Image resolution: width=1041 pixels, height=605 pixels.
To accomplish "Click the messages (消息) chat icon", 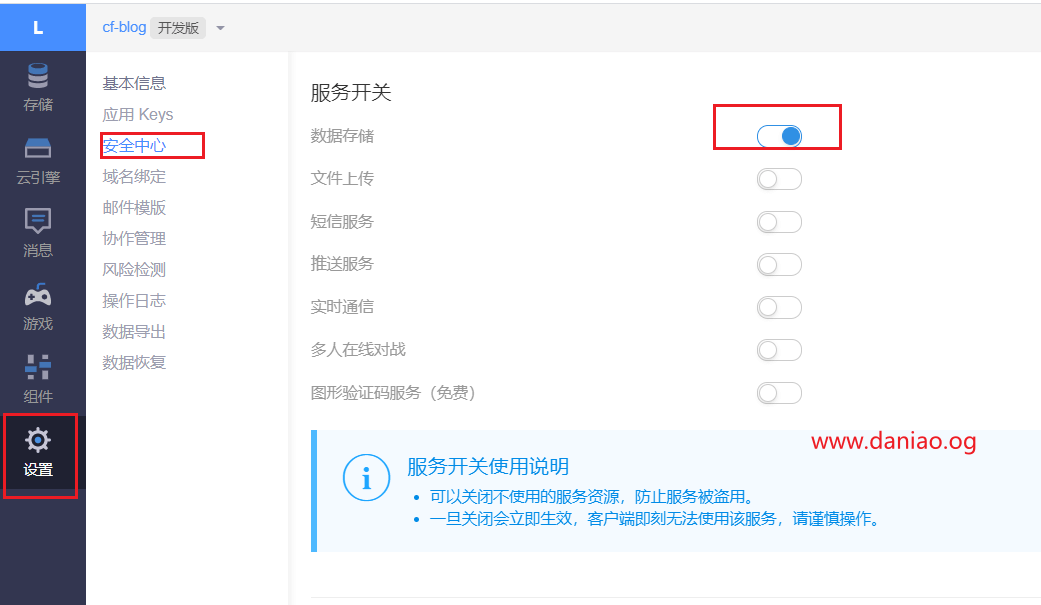I will 38,221.
